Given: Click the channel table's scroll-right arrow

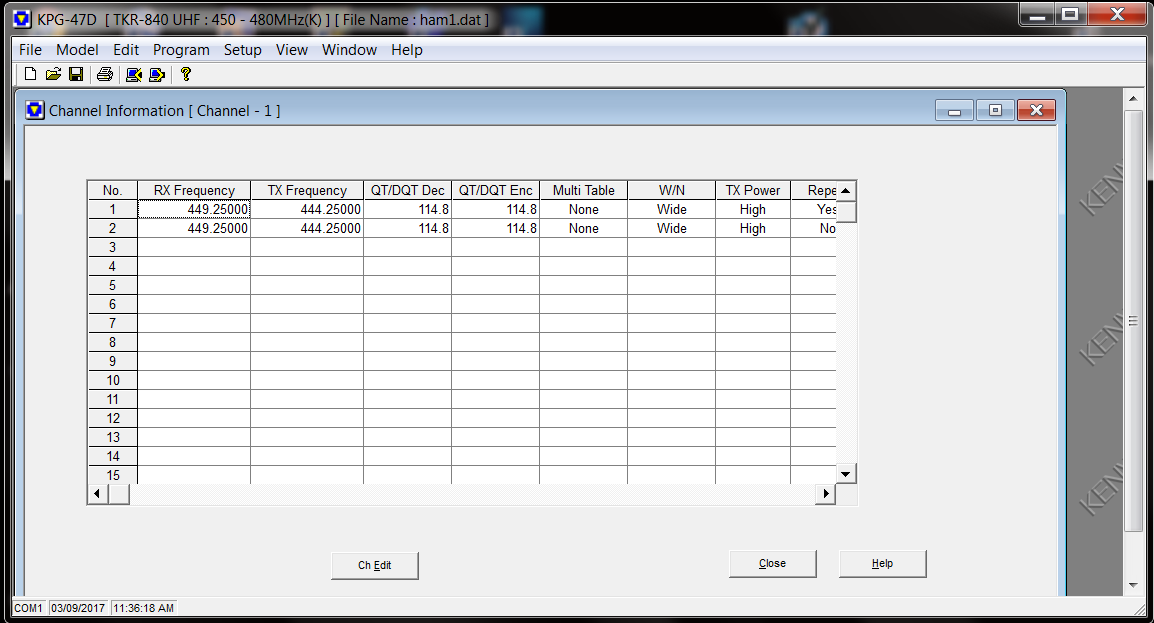Looking at the screenshot, I should click(826, 494).
